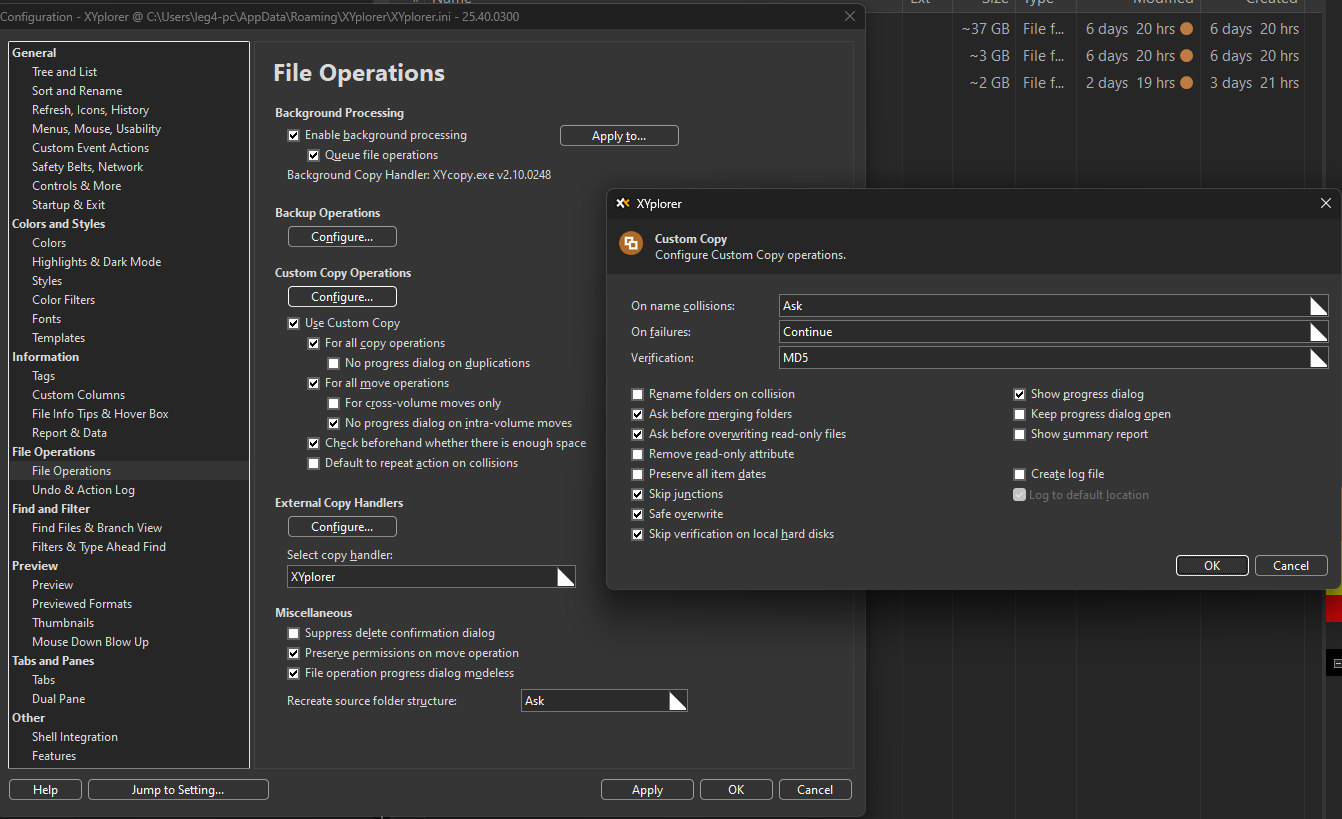Select Custom Event Actions category

pos(90,148)
